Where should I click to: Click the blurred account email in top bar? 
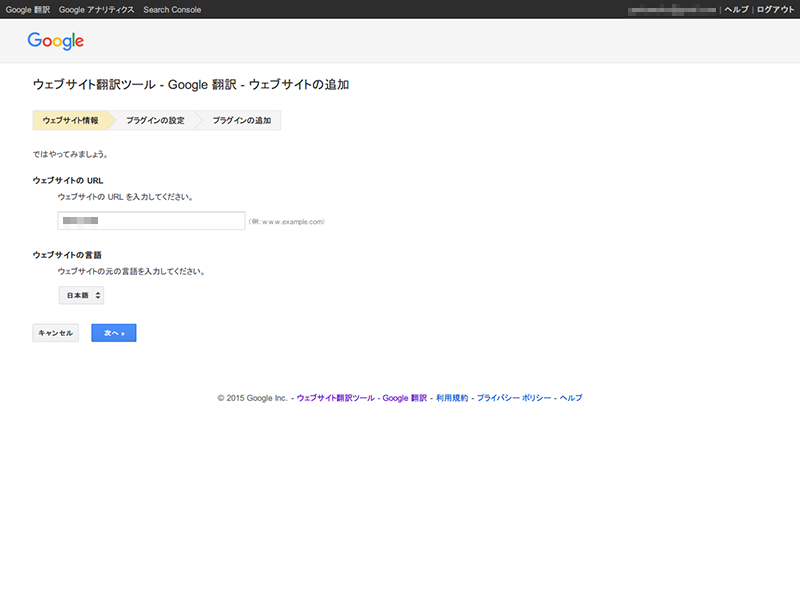click(x=671, y=10)
